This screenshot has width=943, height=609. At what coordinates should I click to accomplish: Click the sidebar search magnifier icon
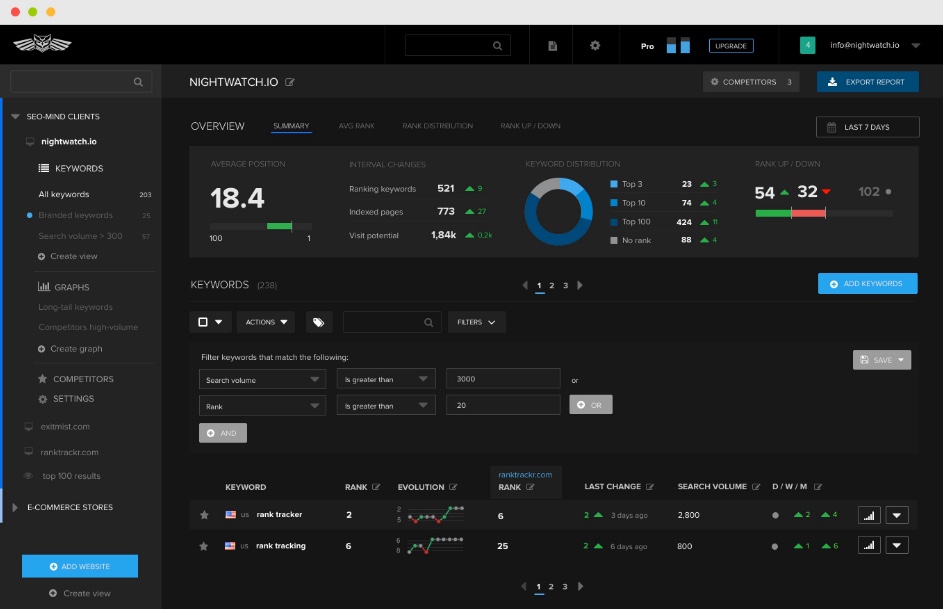point(138,82)
